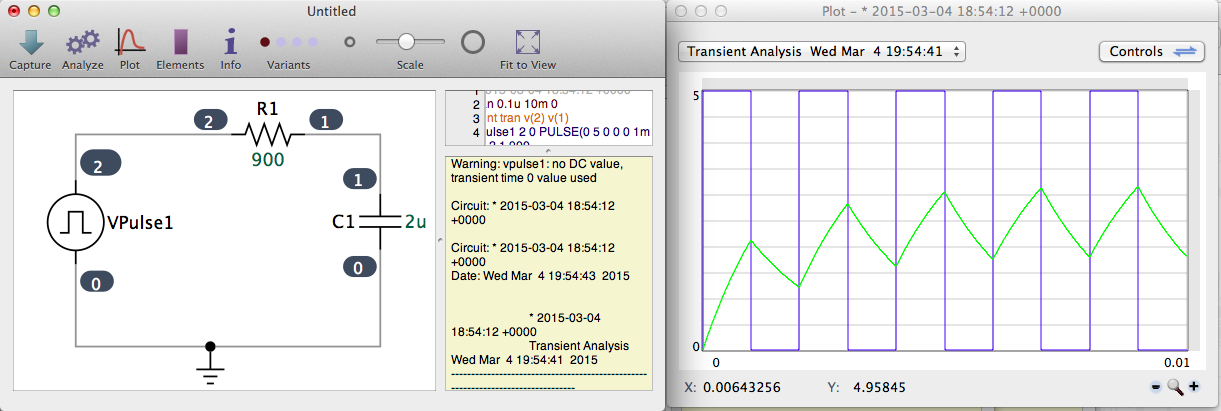
Task: Select the fourth Variants dot
Action: tap(313, 42)
